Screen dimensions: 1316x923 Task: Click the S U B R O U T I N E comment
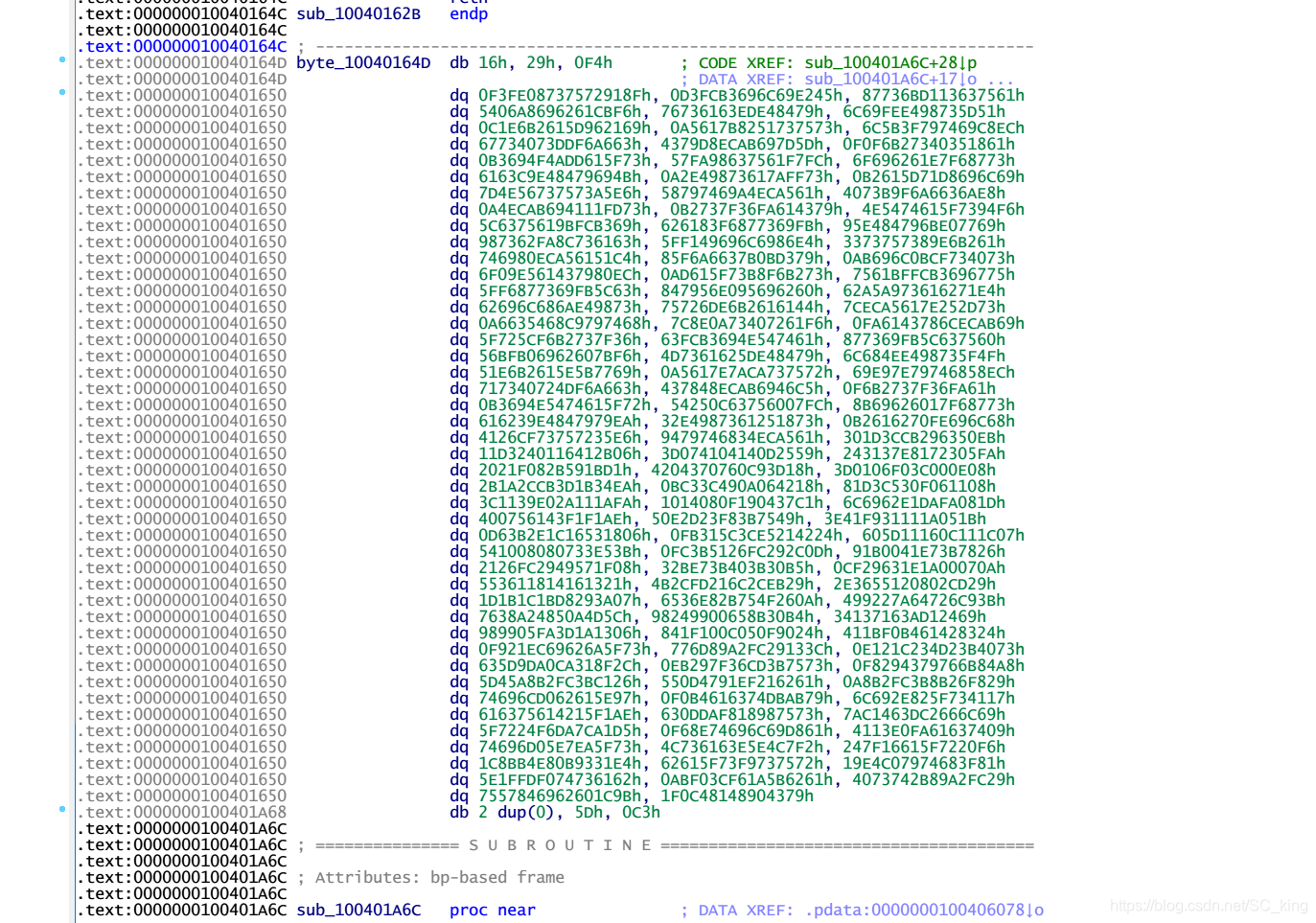[x=560, y=844]
